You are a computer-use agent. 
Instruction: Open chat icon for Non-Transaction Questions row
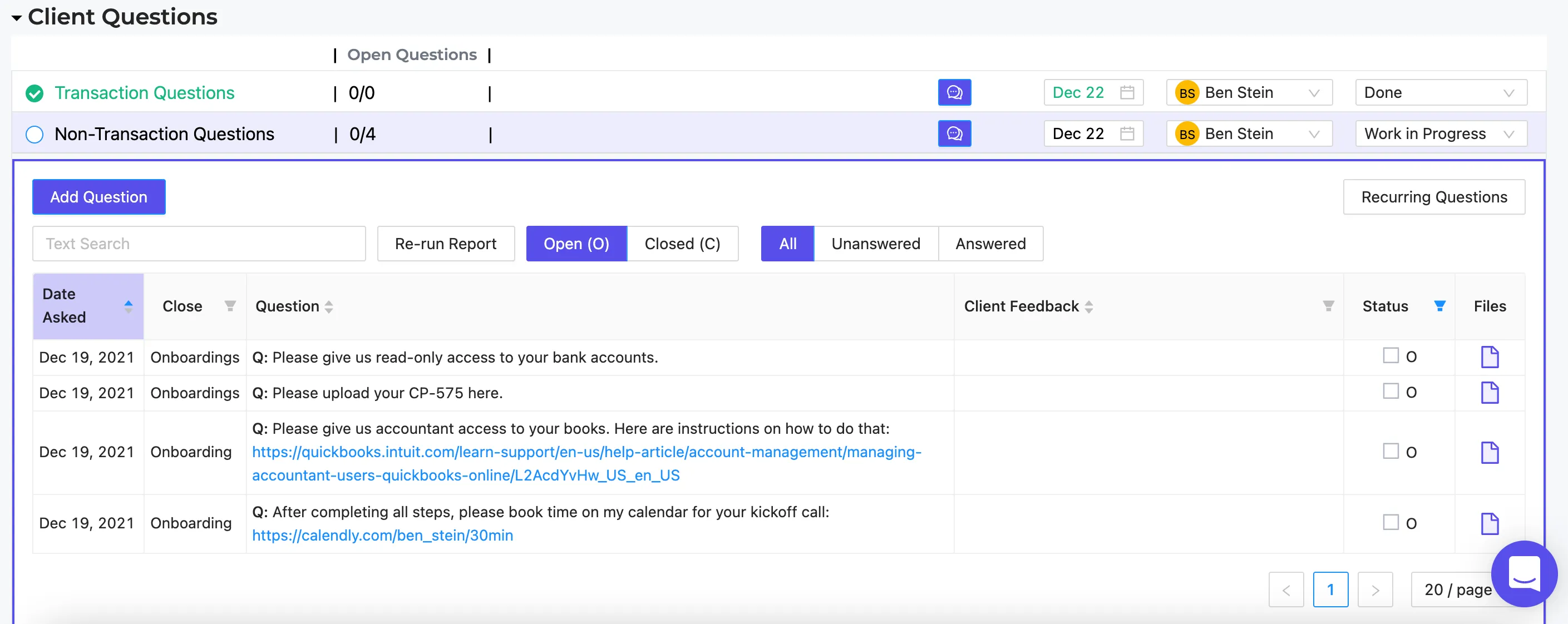pyautogui.click(x=954, y=133)
